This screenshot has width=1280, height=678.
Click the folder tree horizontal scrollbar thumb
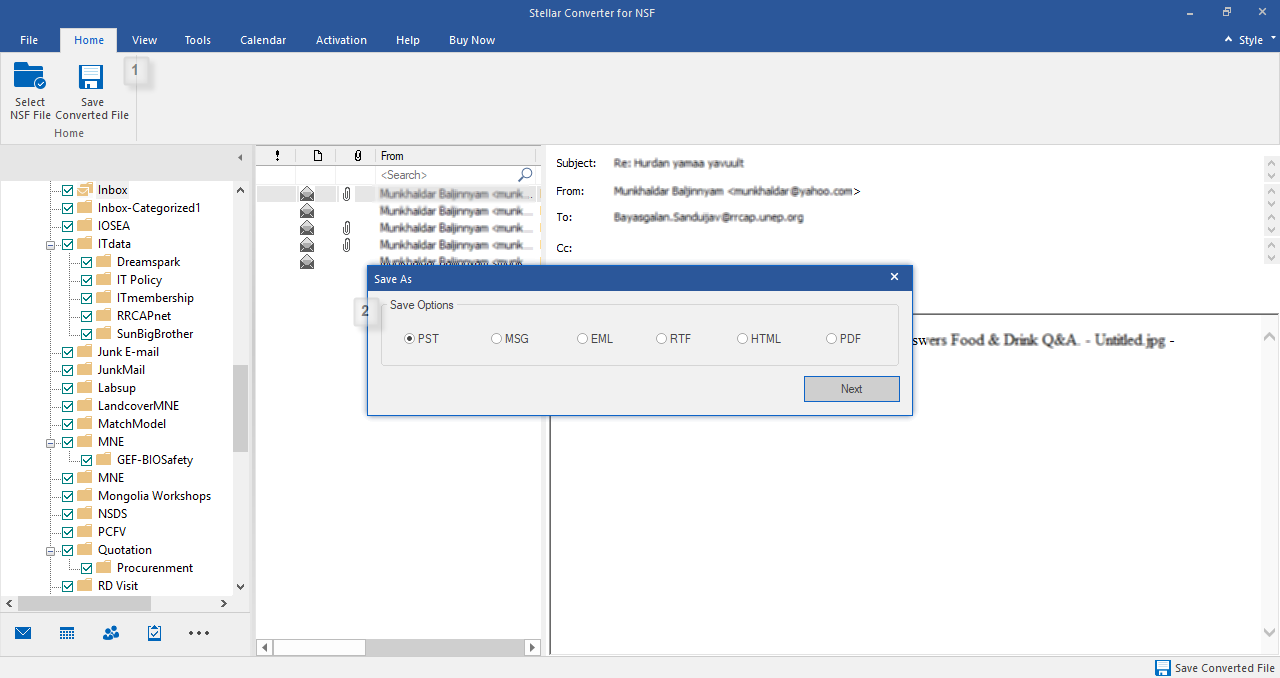(84, 604)
